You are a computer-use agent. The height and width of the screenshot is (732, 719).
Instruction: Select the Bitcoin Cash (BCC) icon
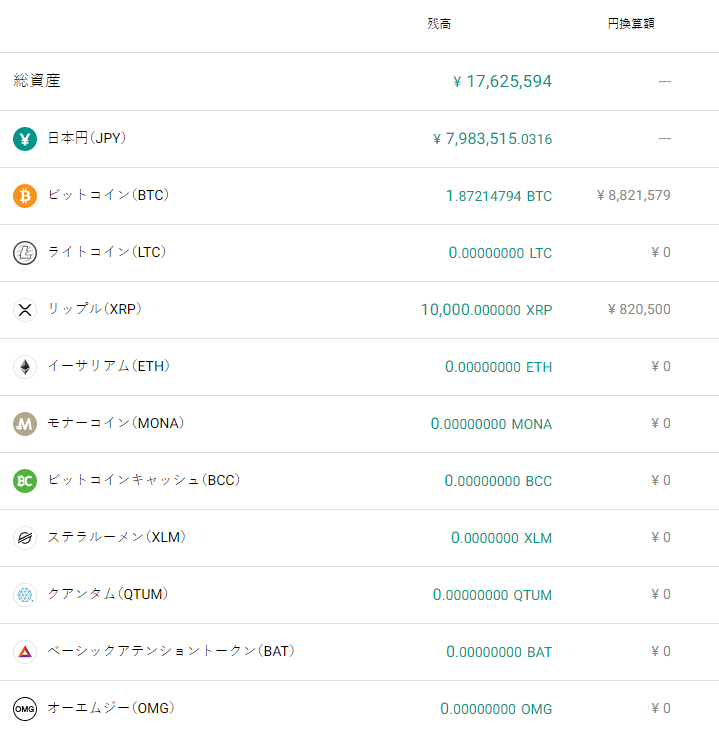[x=25, y=481]
